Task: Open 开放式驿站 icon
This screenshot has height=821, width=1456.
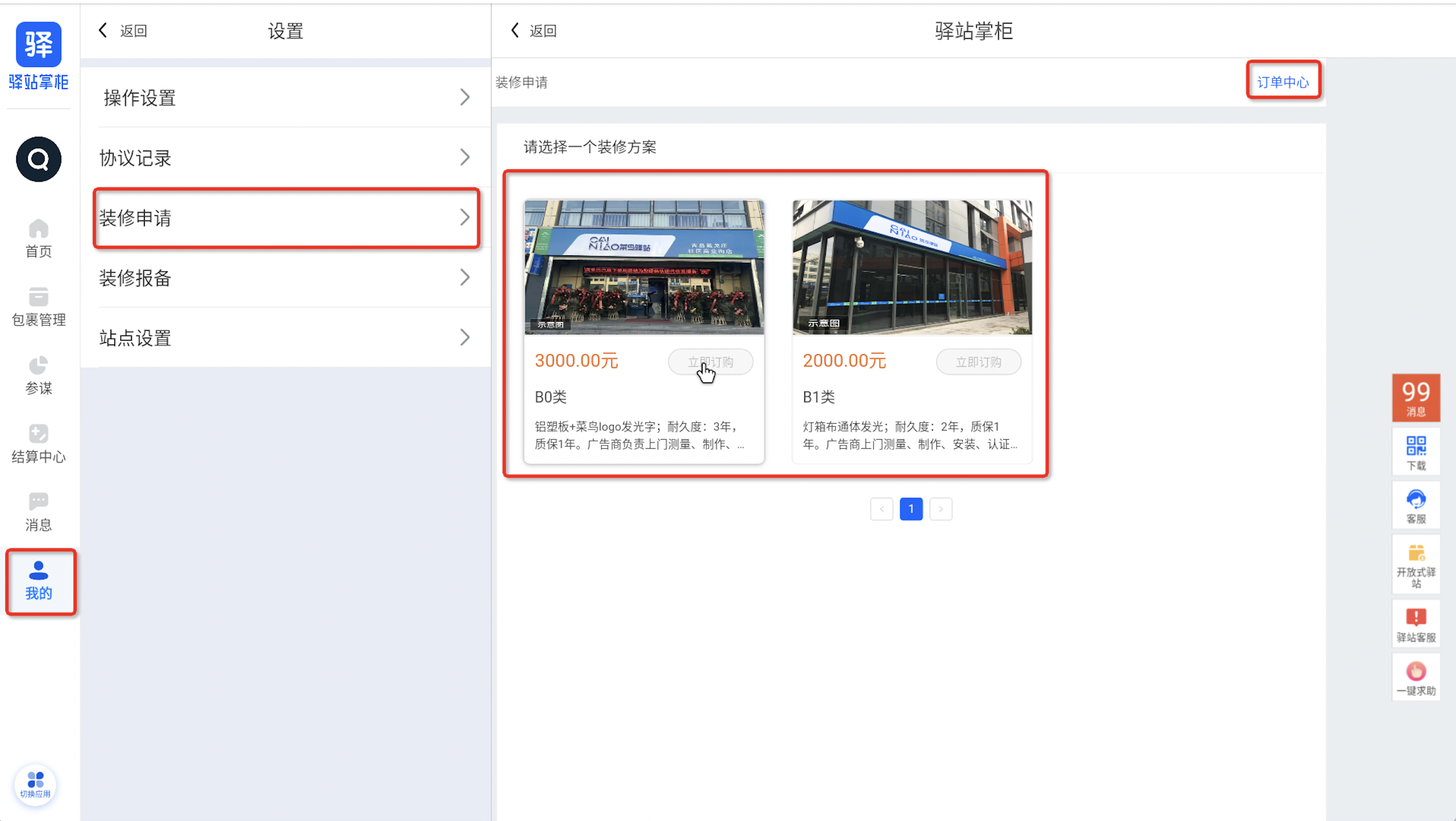Action: 1416,566
